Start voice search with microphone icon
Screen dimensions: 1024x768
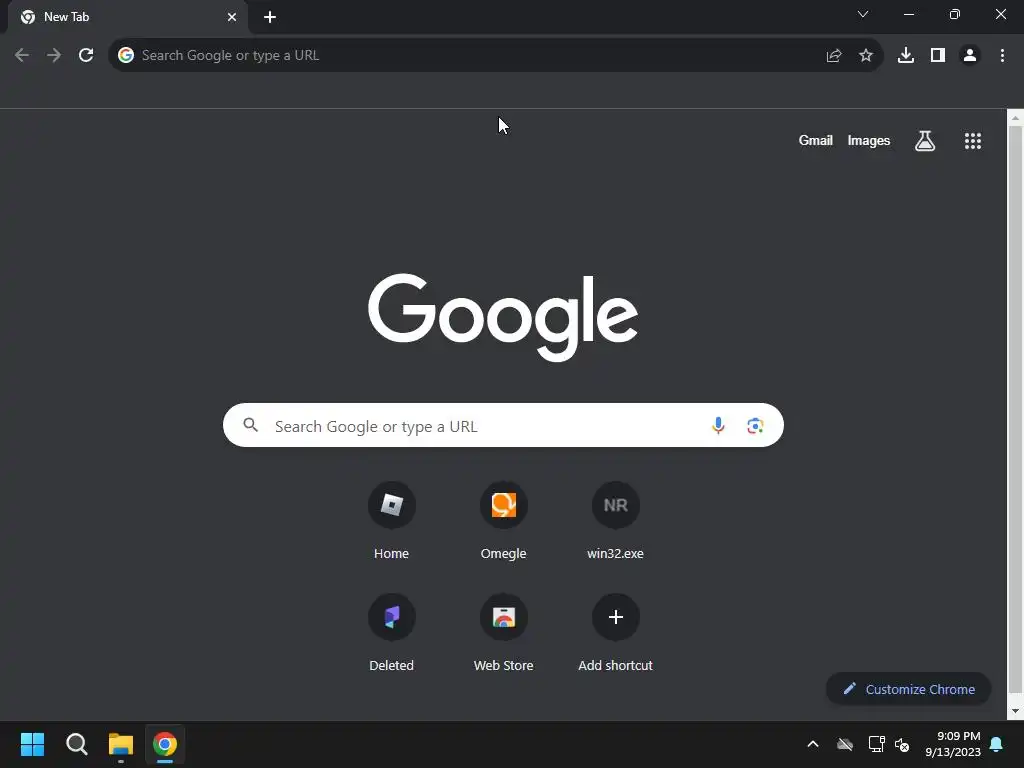pos(718,426)
